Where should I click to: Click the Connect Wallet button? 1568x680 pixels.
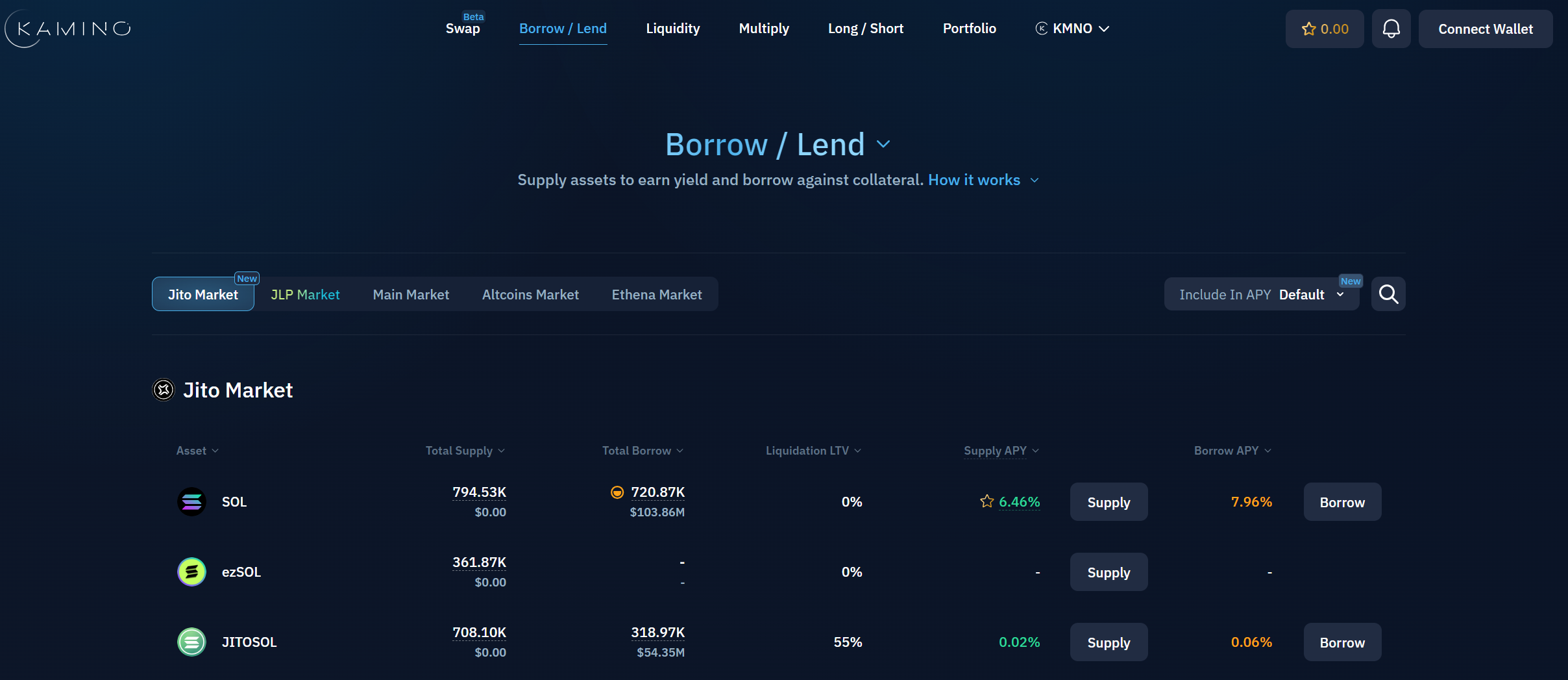click(x=1486, y=29)
